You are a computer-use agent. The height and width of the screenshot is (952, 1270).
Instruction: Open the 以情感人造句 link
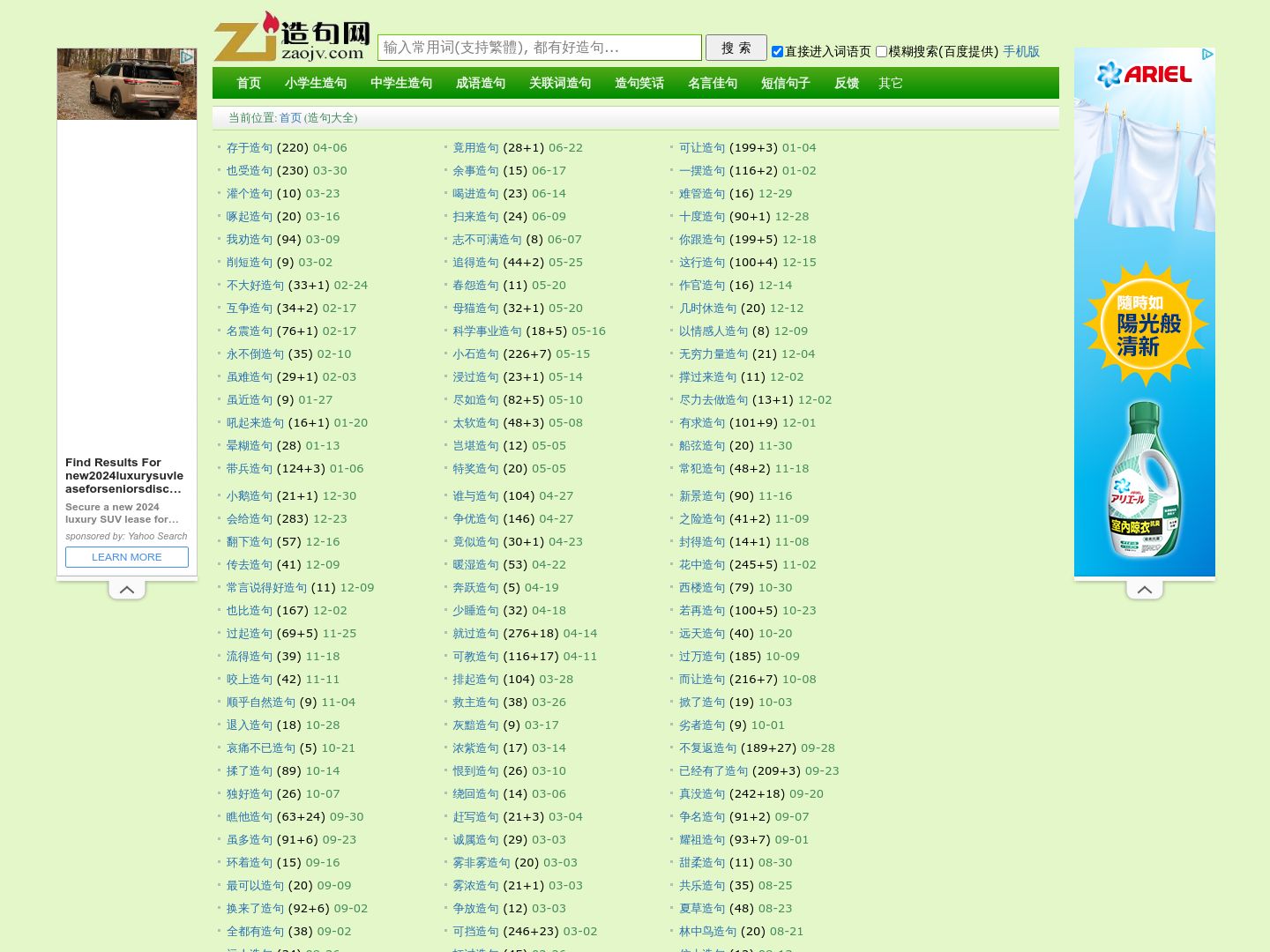click(x=713, y=331)
